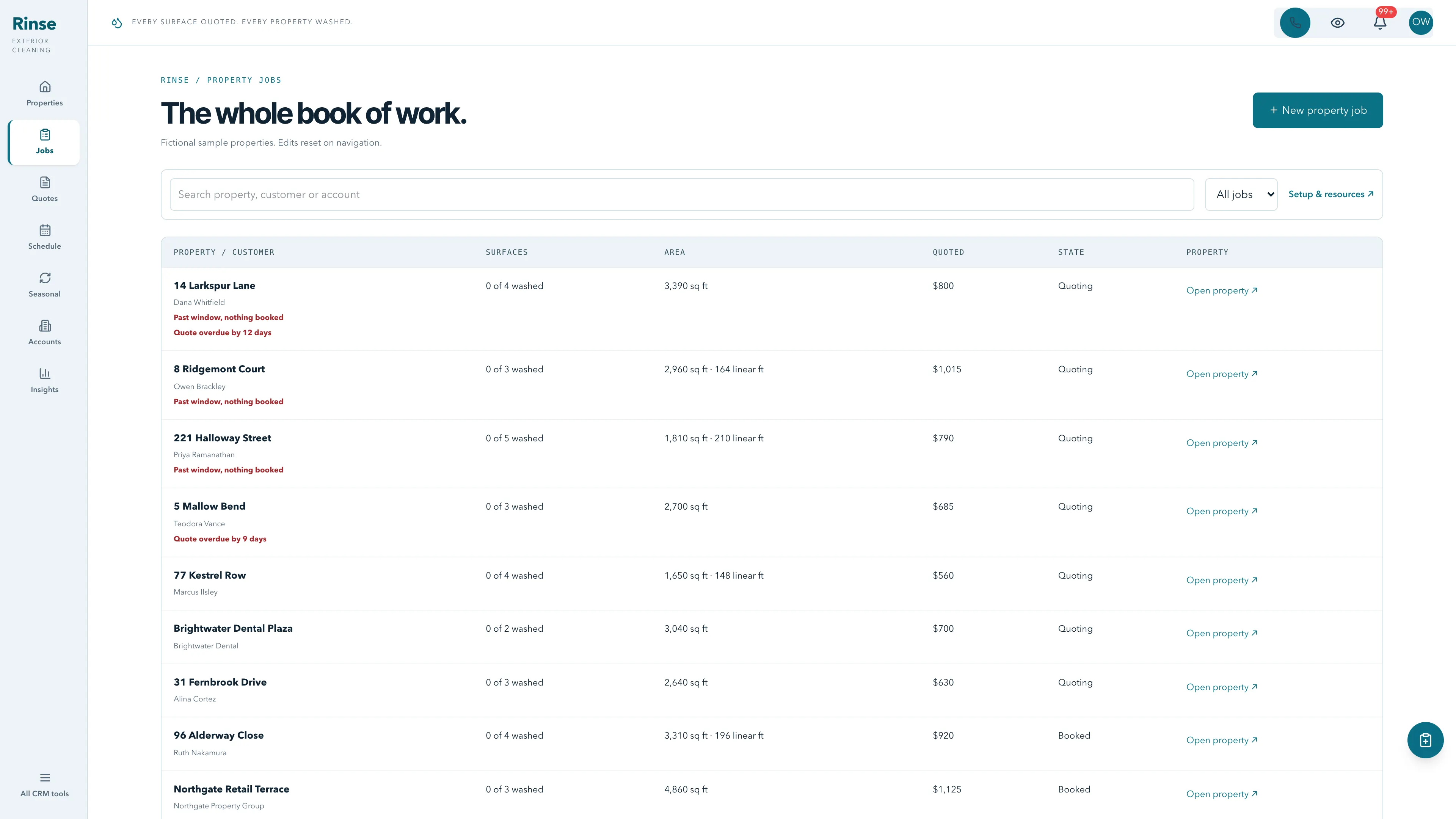Click the '$1,125' quoted amount
This screenshot has height=819, width=1456.
point(947,789)
